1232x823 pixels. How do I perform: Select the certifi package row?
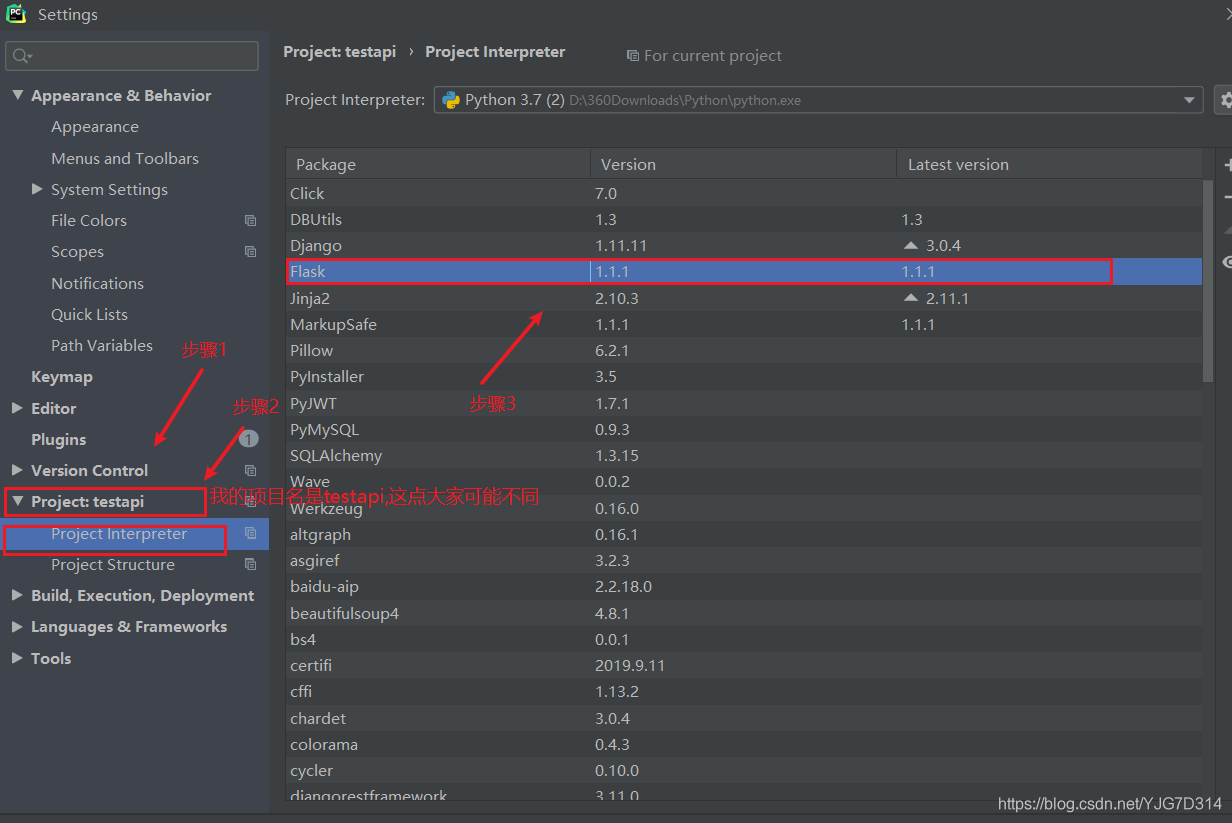(744, 665)
